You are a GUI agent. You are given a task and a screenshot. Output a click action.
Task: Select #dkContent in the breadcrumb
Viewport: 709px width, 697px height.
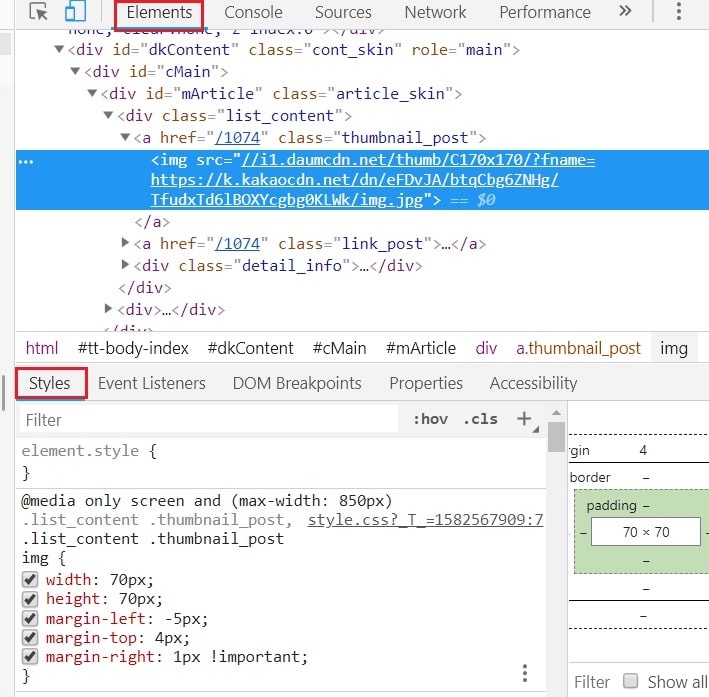(251, 348)
